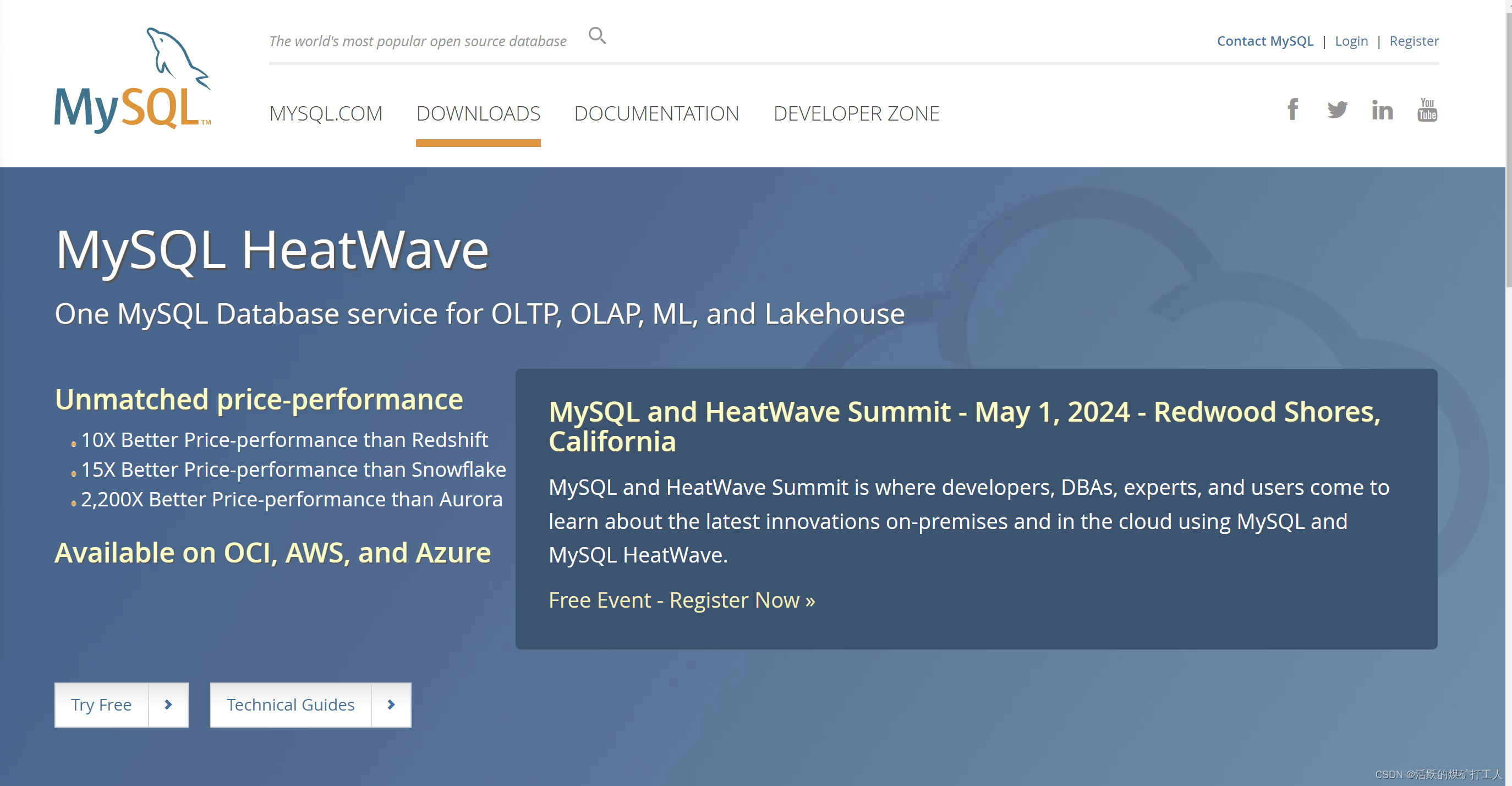
Task: Go to the DOCUMENTATION section
Action: 656,113
